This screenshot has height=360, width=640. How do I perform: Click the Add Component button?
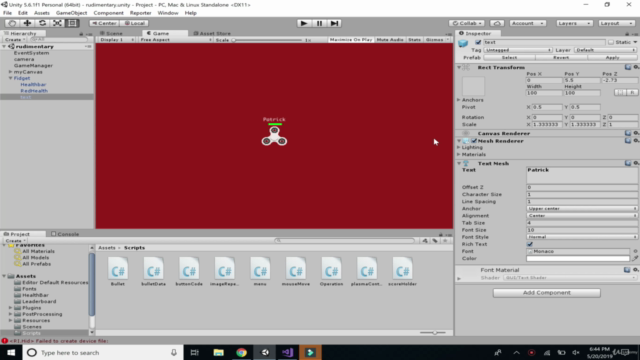pos(547,293)
